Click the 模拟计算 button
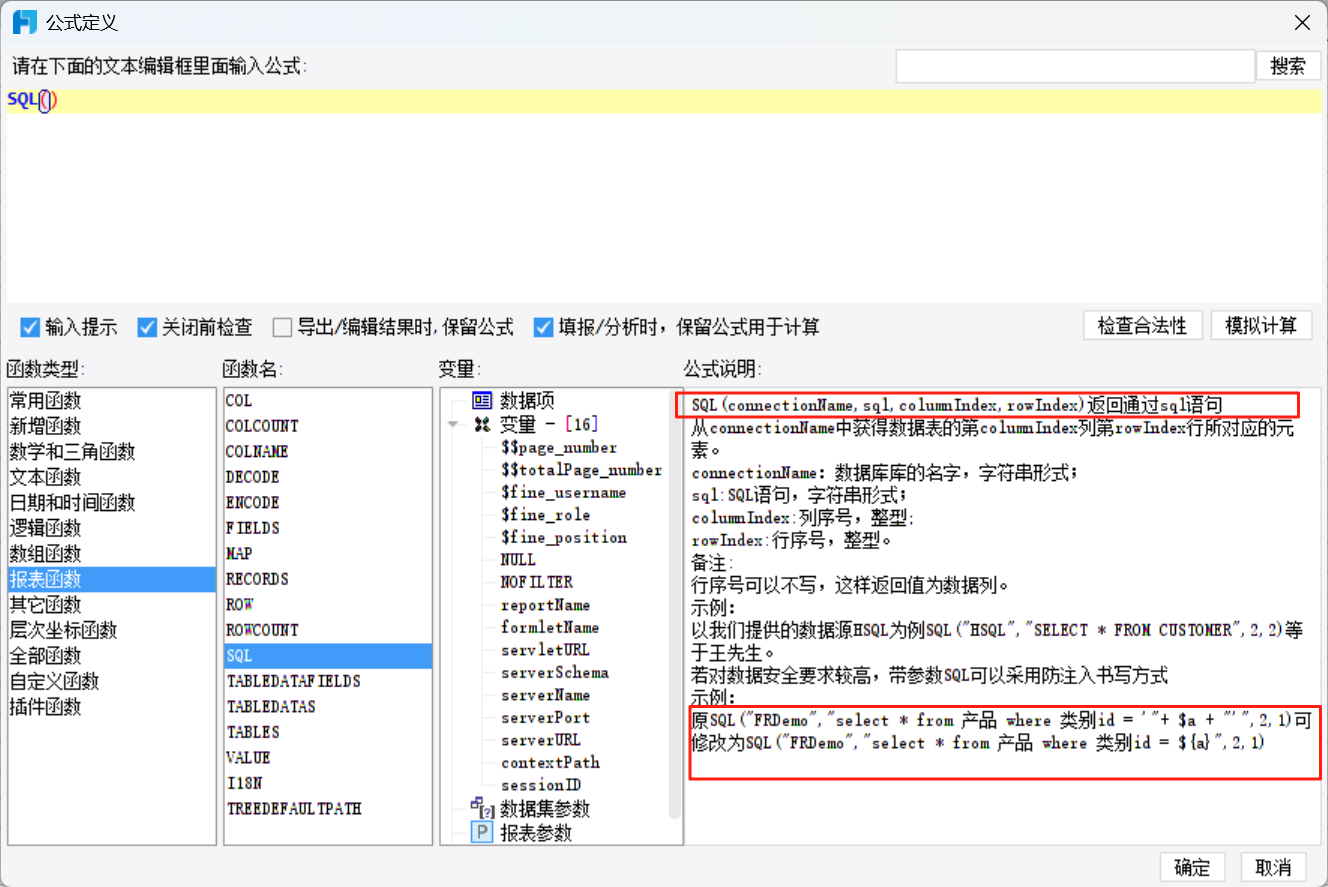The width and height of the screenshot is (1328, 887). (x=1261, y=326)
